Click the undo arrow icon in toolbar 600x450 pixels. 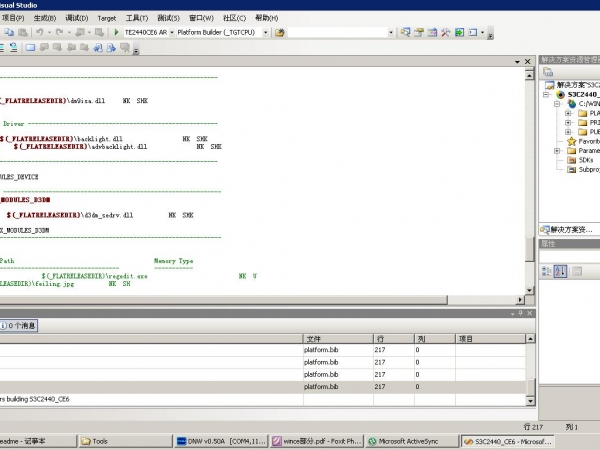(40, 32)
